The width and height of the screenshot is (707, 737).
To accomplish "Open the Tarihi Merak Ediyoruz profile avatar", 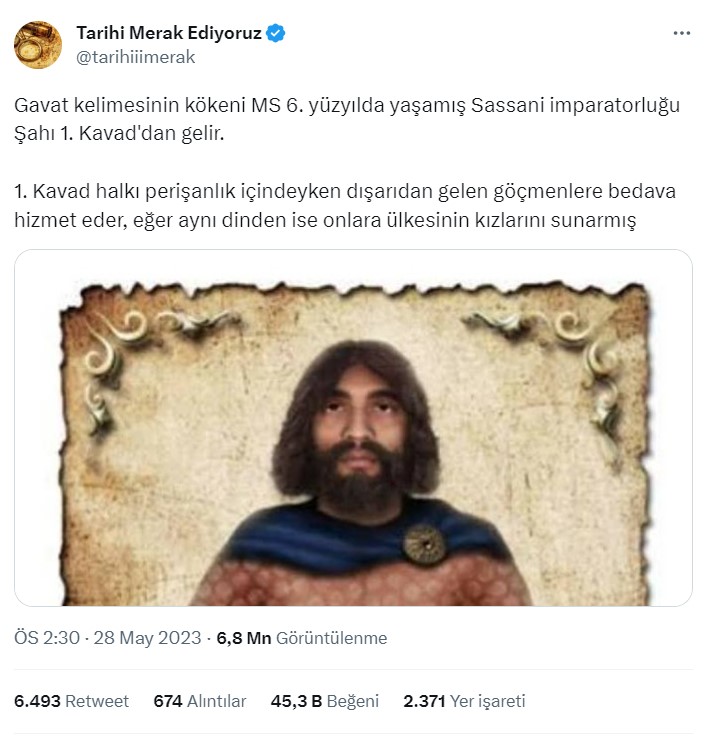I will (x=37, y=45).
